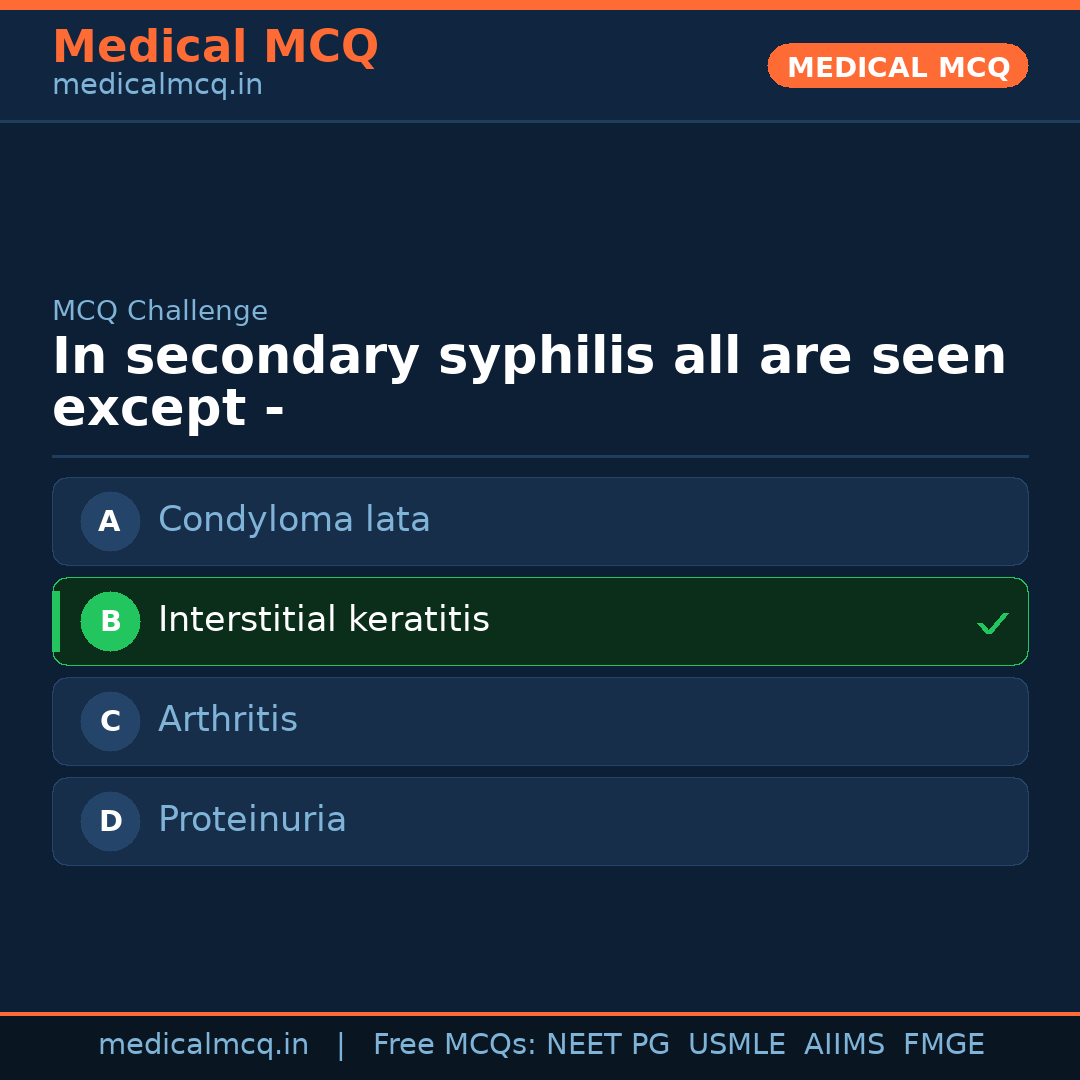Open the medicalmcq.in link in the footer
Screen dimensions: 1080x1080
click(203, 1045)
